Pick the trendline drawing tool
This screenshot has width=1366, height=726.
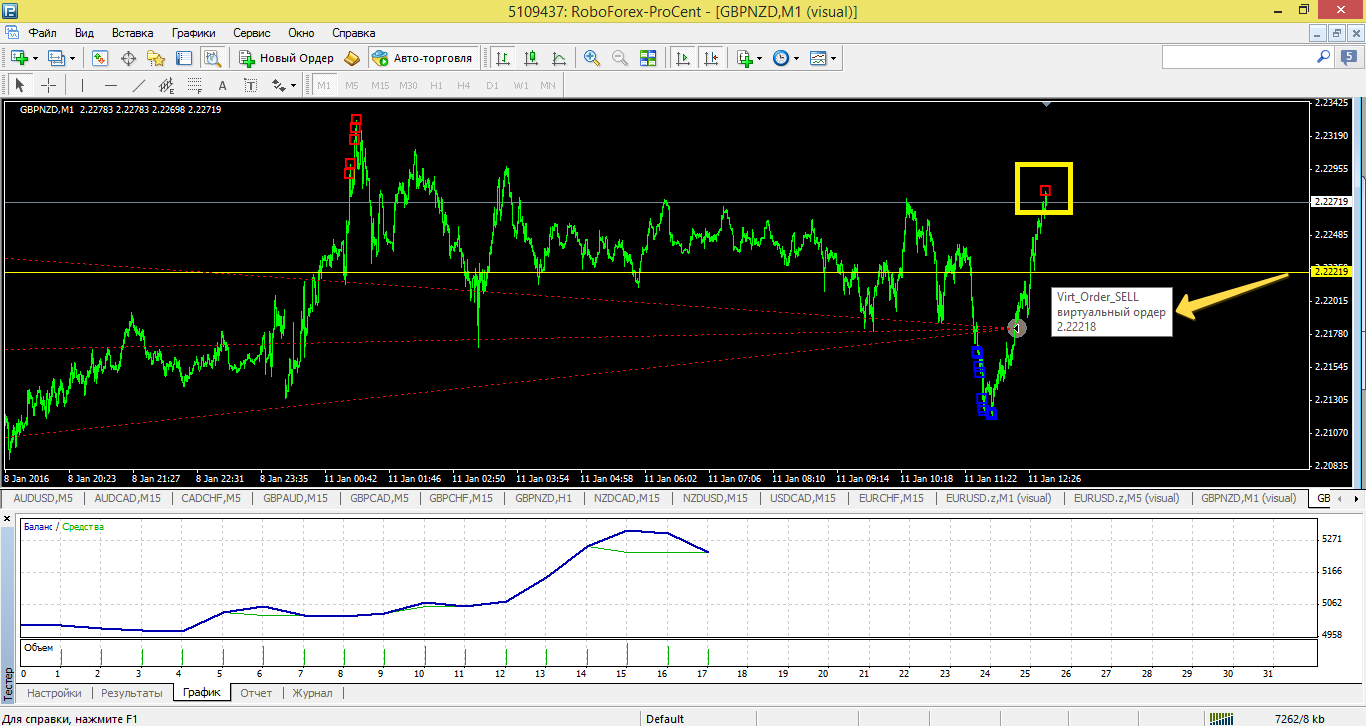click(139, 85)
